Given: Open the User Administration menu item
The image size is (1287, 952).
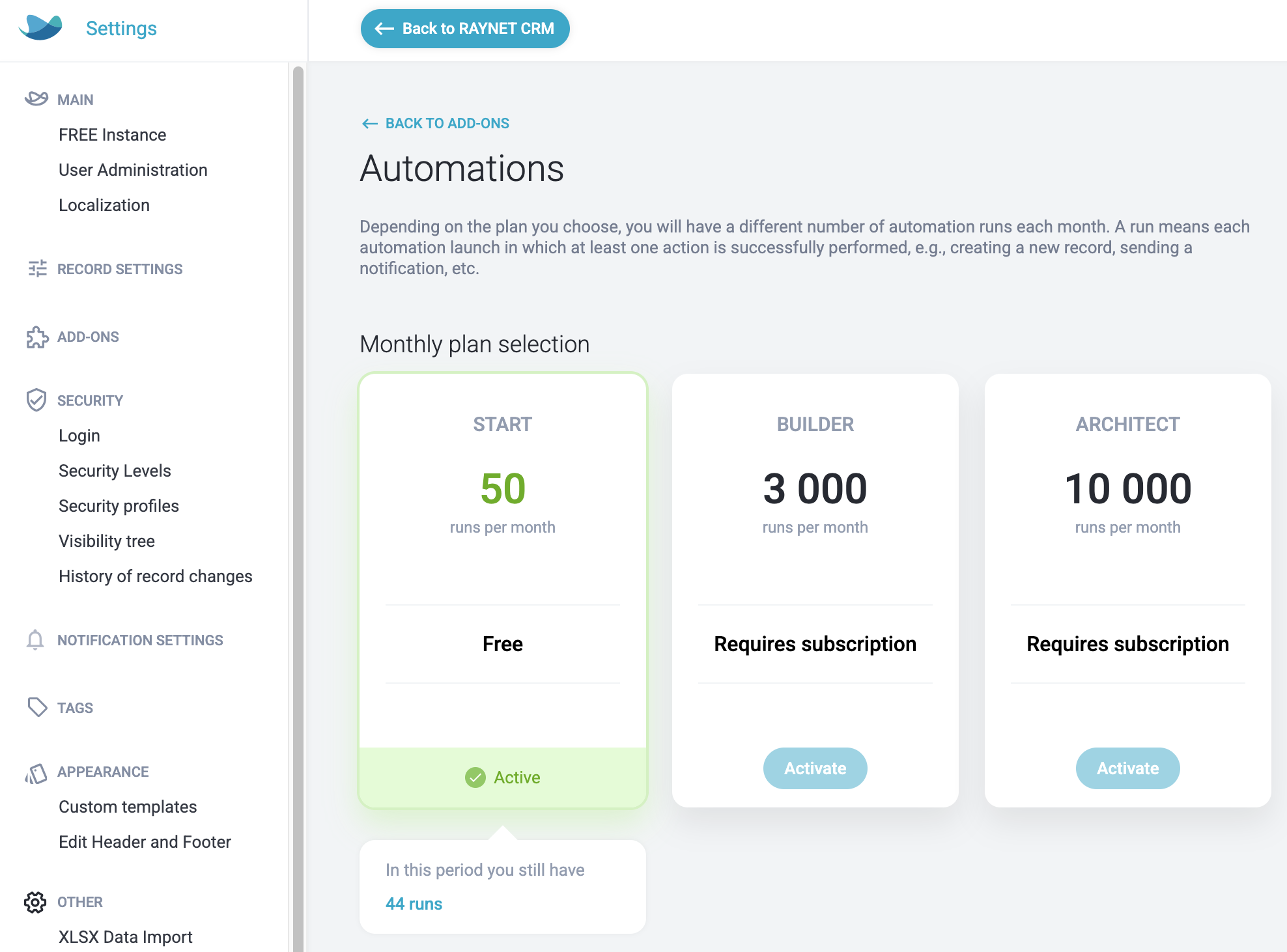Looking at the screenshot, I should (133, 170).
